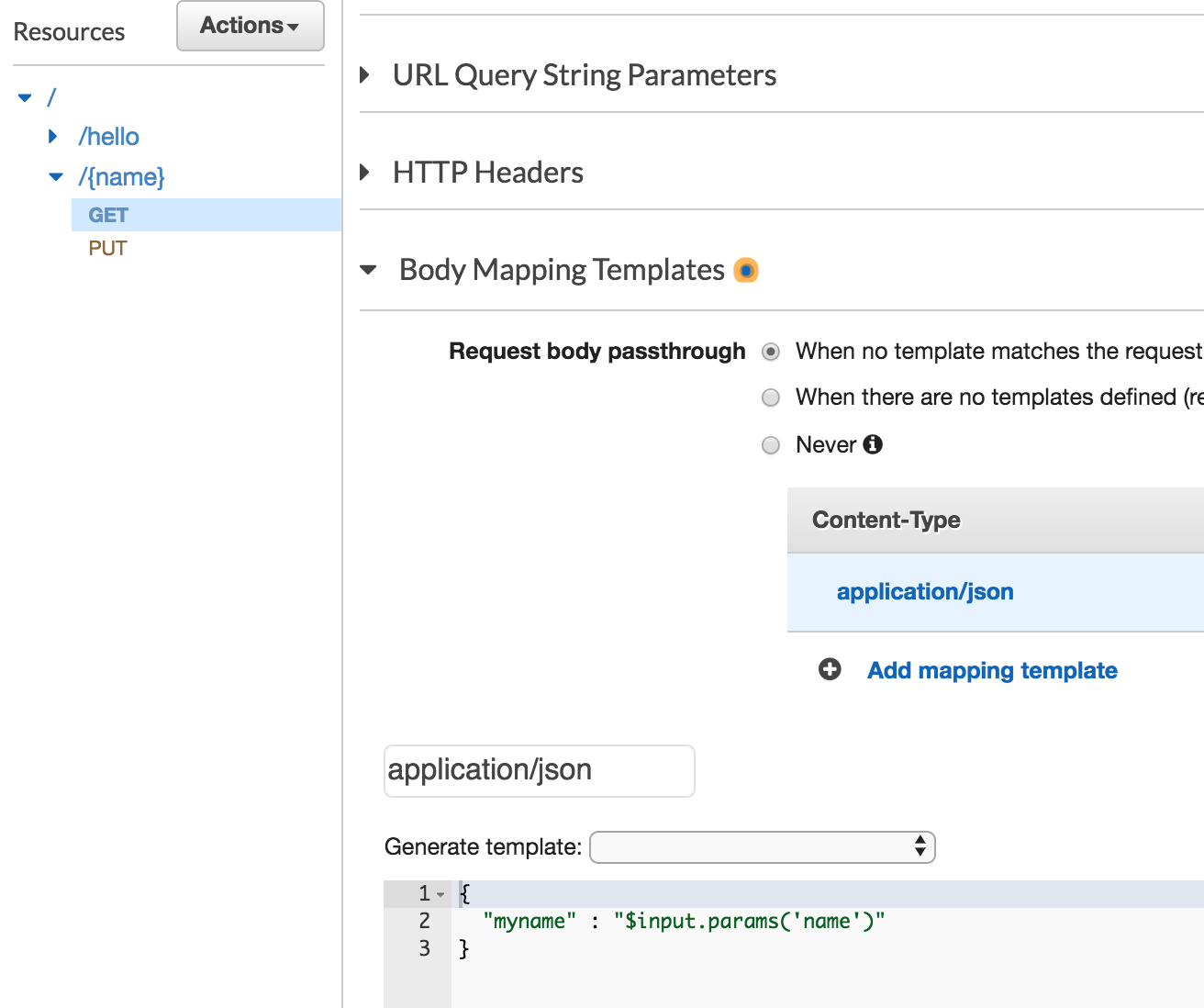Click the Add mapping template link
Screen dimensions: 1204x1008
tap(992, 670)
